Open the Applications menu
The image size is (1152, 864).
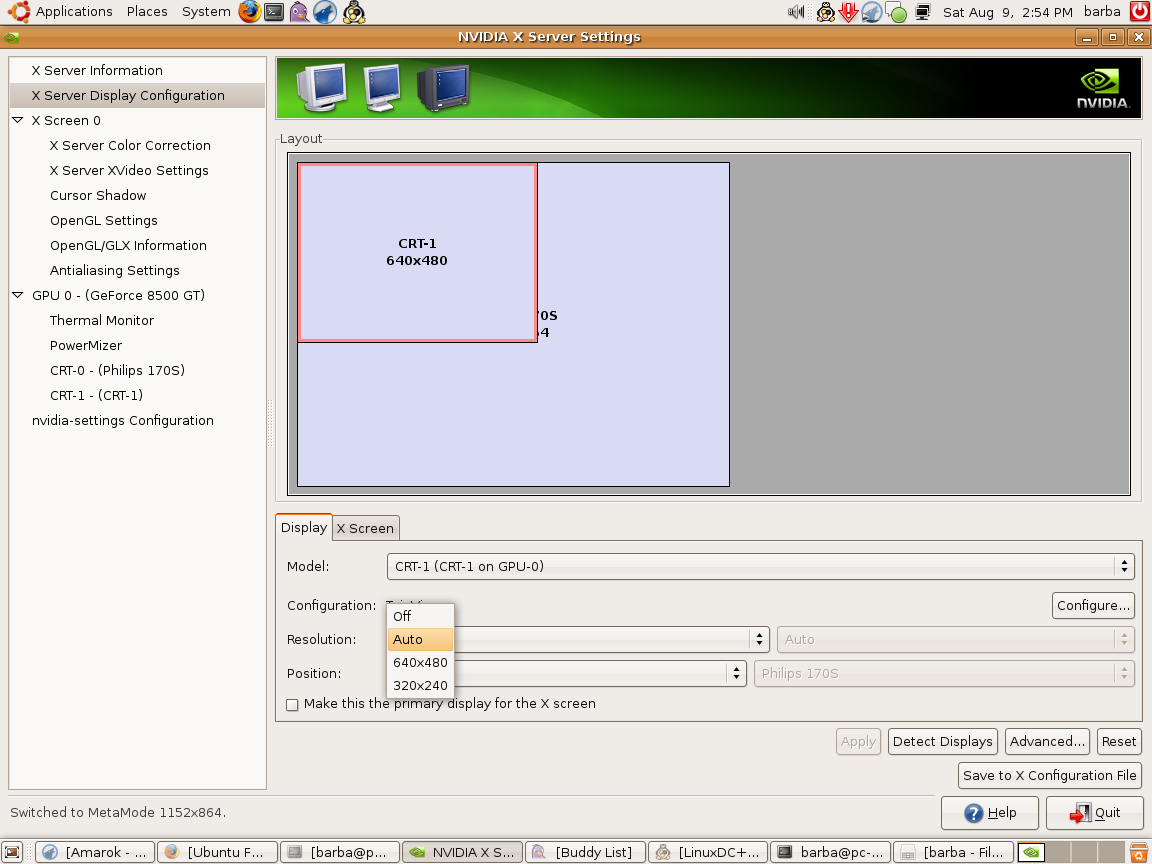74,12
